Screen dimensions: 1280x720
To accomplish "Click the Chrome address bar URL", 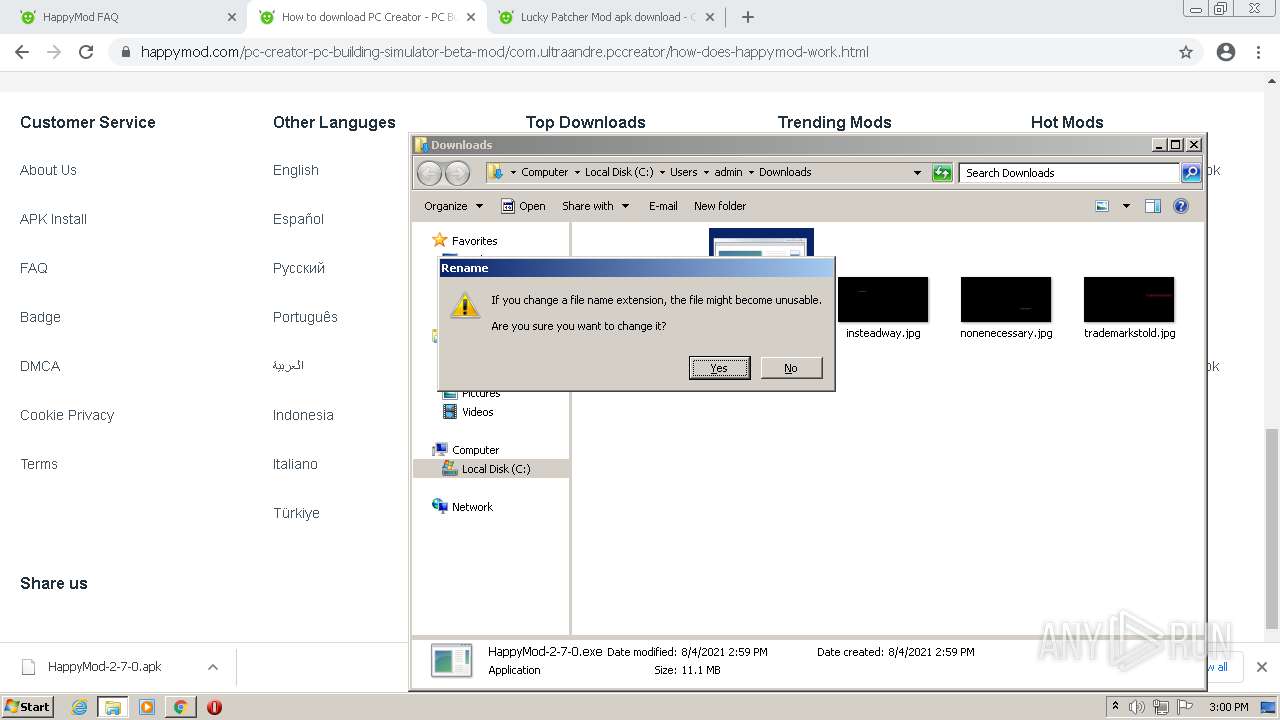I will point(504,52).
